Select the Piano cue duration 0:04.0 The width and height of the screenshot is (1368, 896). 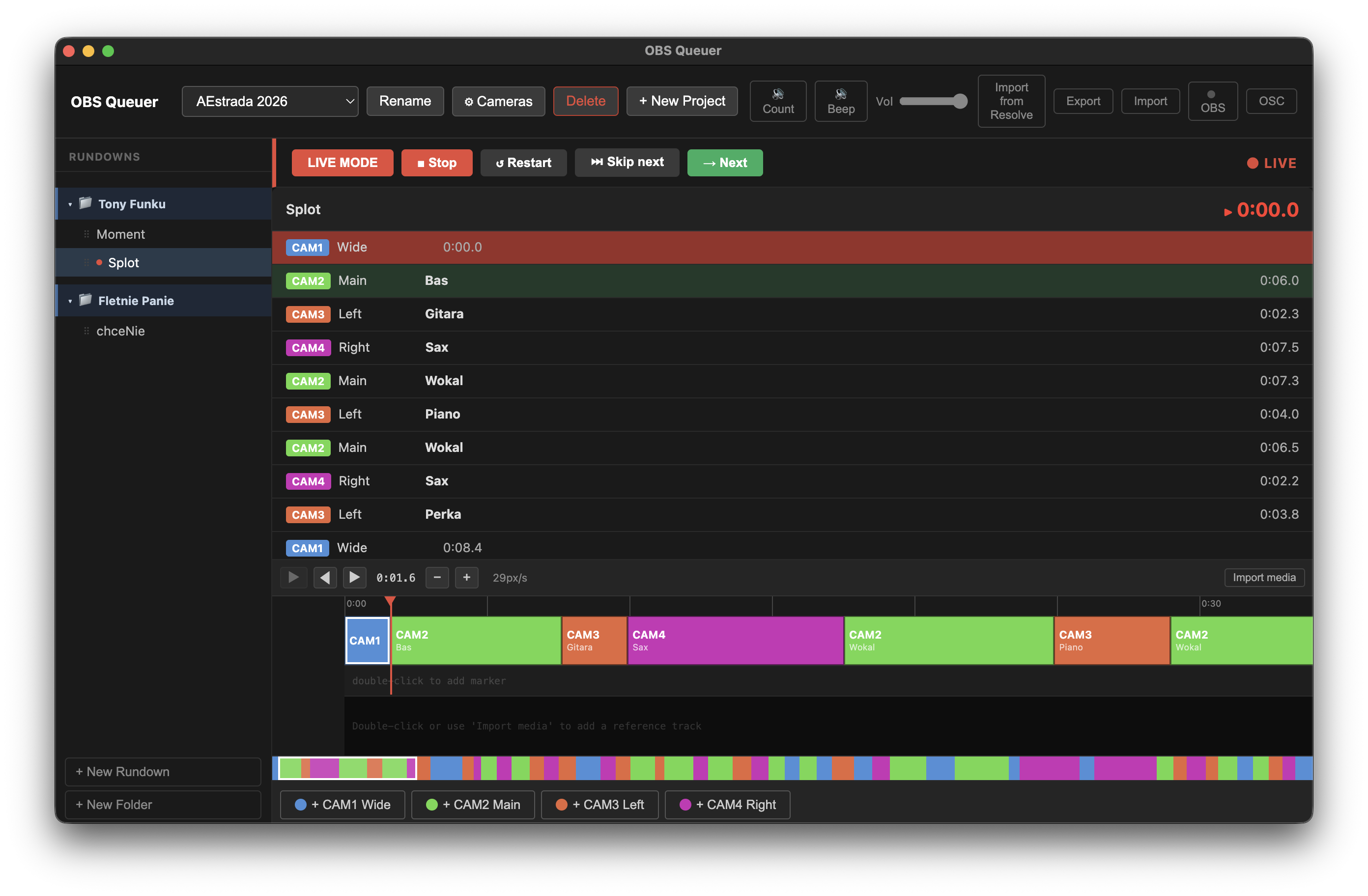pos(1279,414)
